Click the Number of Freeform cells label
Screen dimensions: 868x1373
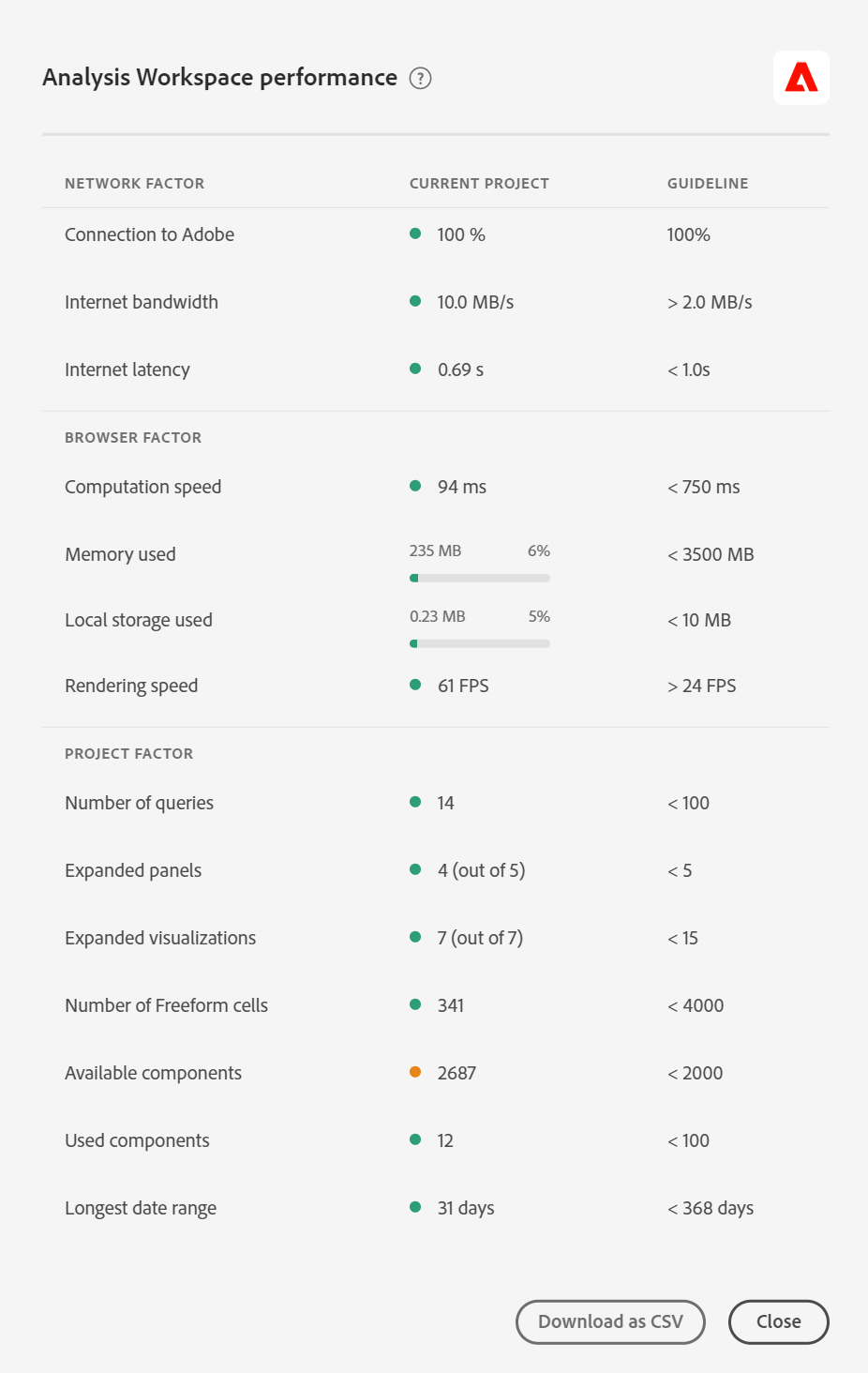tap(166, 1005)
